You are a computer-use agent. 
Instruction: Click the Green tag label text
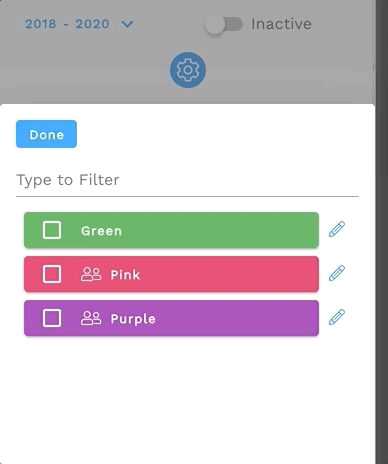click(101, 231)
